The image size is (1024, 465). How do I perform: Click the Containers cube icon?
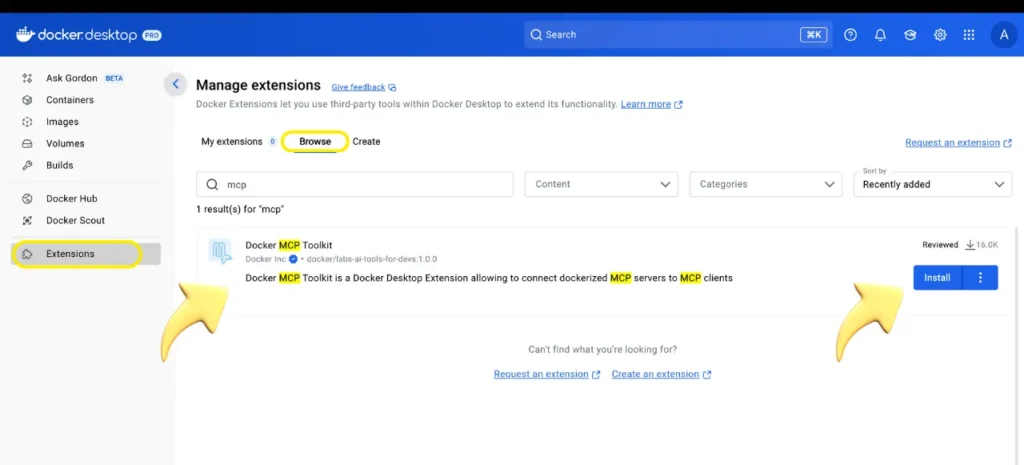pyautogui.click(x=27, y=100)
